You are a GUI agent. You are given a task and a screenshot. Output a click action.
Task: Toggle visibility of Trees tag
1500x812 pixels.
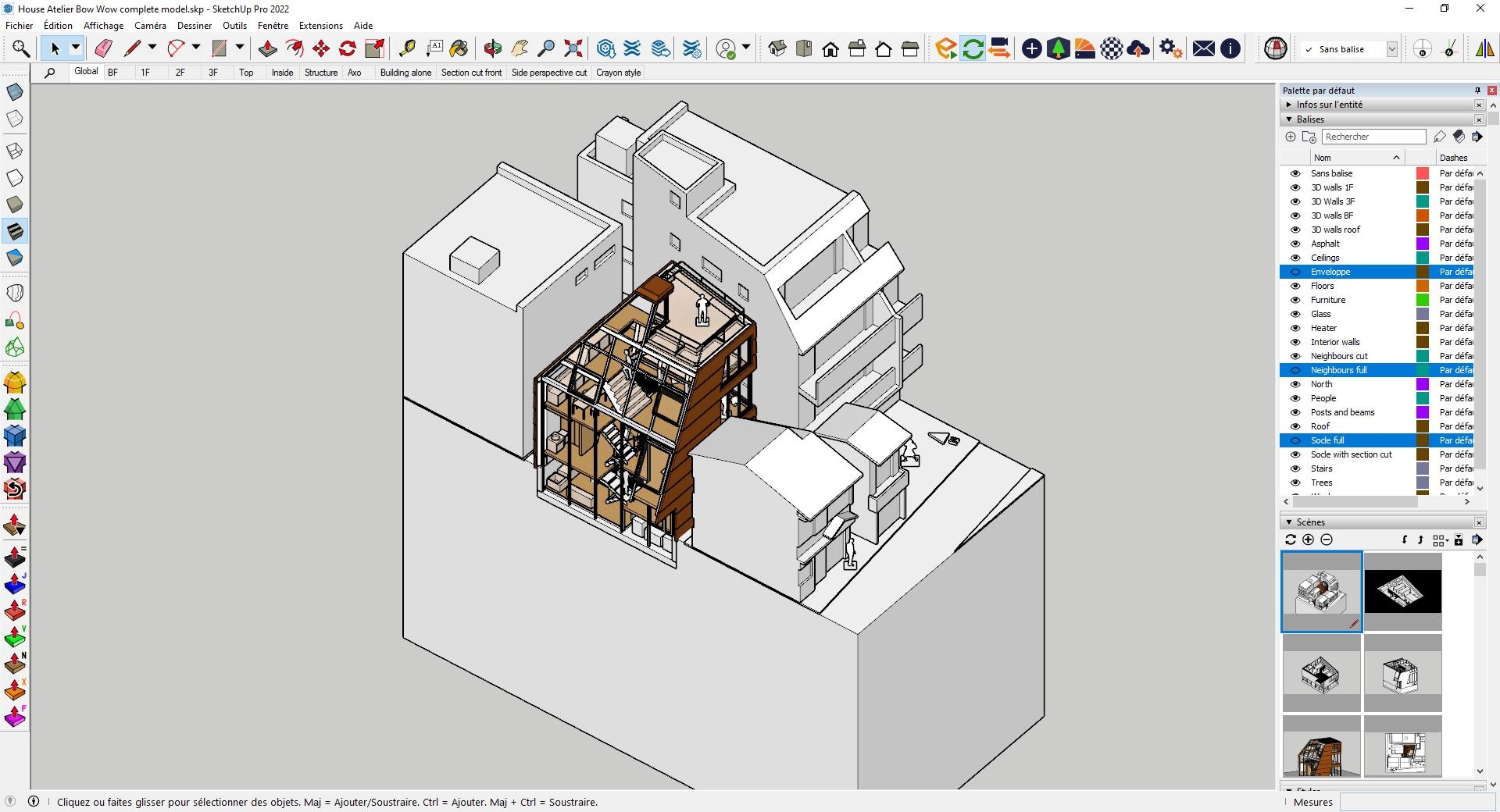(1295, 483)
